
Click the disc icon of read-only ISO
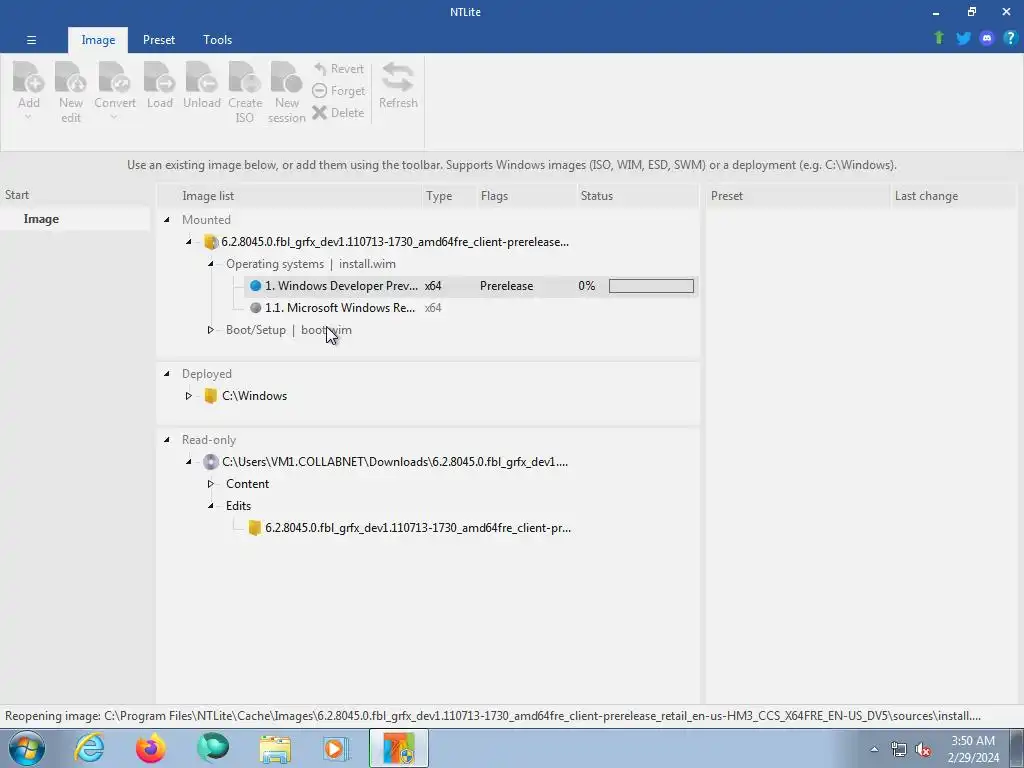pos(210,462)
